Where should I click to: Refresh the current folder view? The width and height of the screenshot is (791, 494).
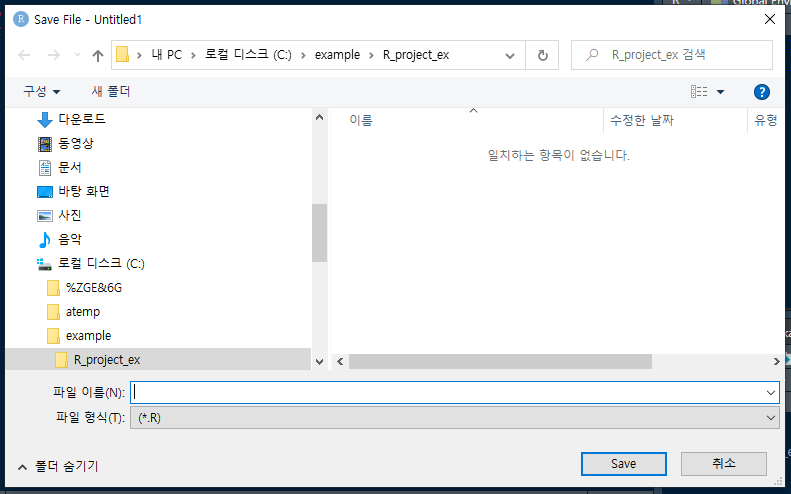542,55
